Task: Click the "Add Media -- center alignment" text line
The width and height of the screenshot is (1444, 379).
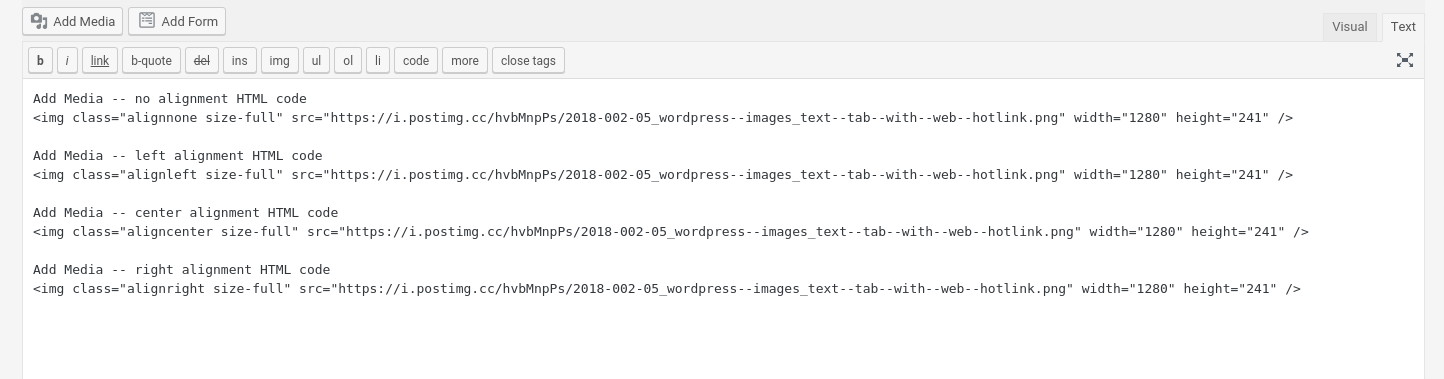Action: 185,213
